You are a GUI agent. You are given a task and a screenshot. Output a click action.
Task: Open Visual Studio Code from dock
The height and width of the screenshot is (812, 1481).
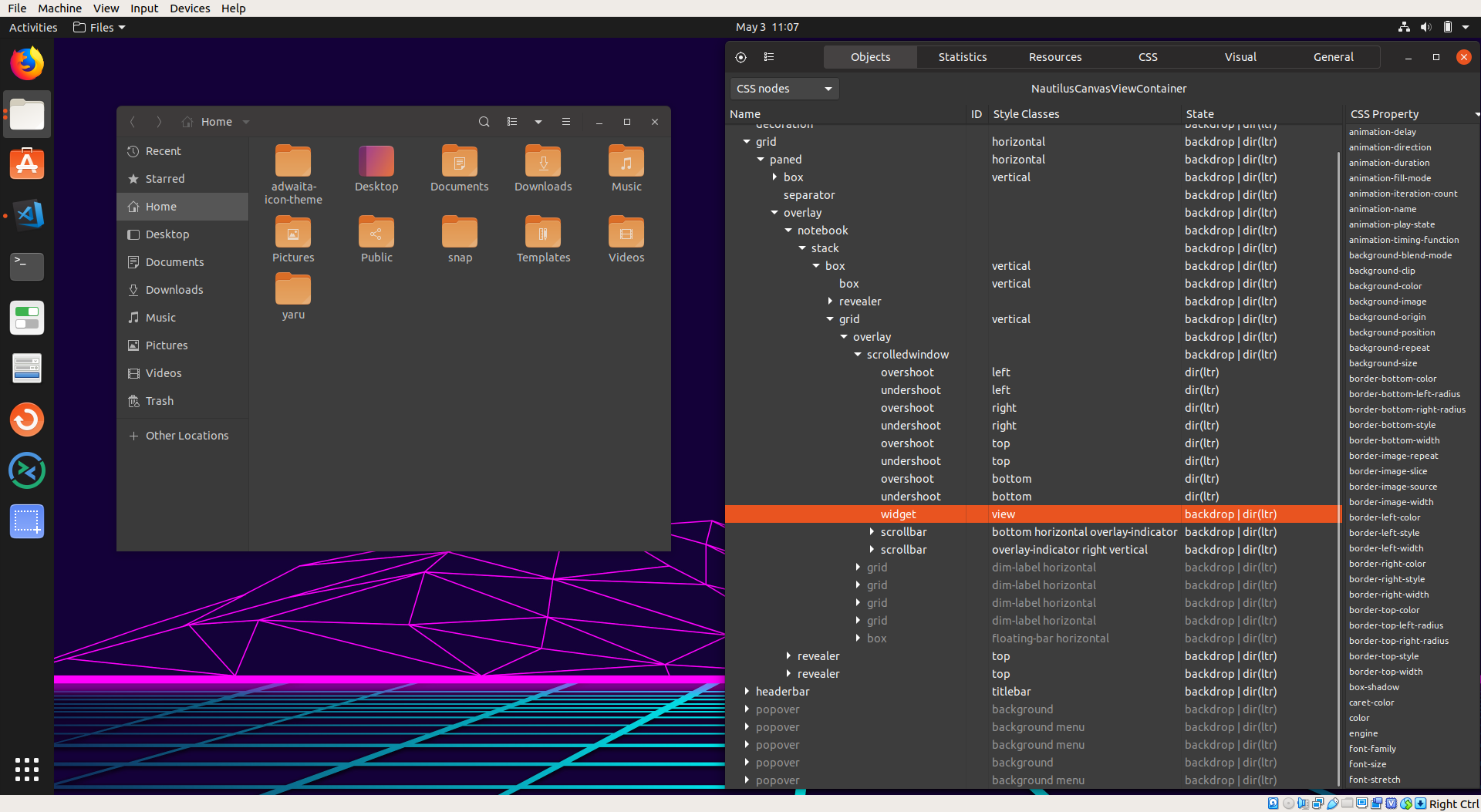coord(27,215)
